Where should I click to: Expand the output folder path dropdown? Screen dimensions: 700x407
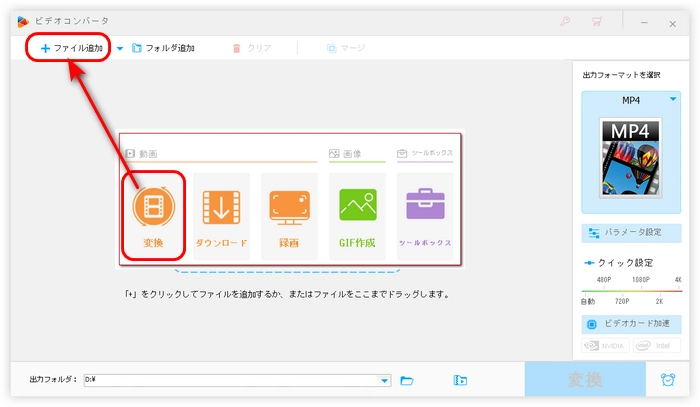(x=385, y=380)
